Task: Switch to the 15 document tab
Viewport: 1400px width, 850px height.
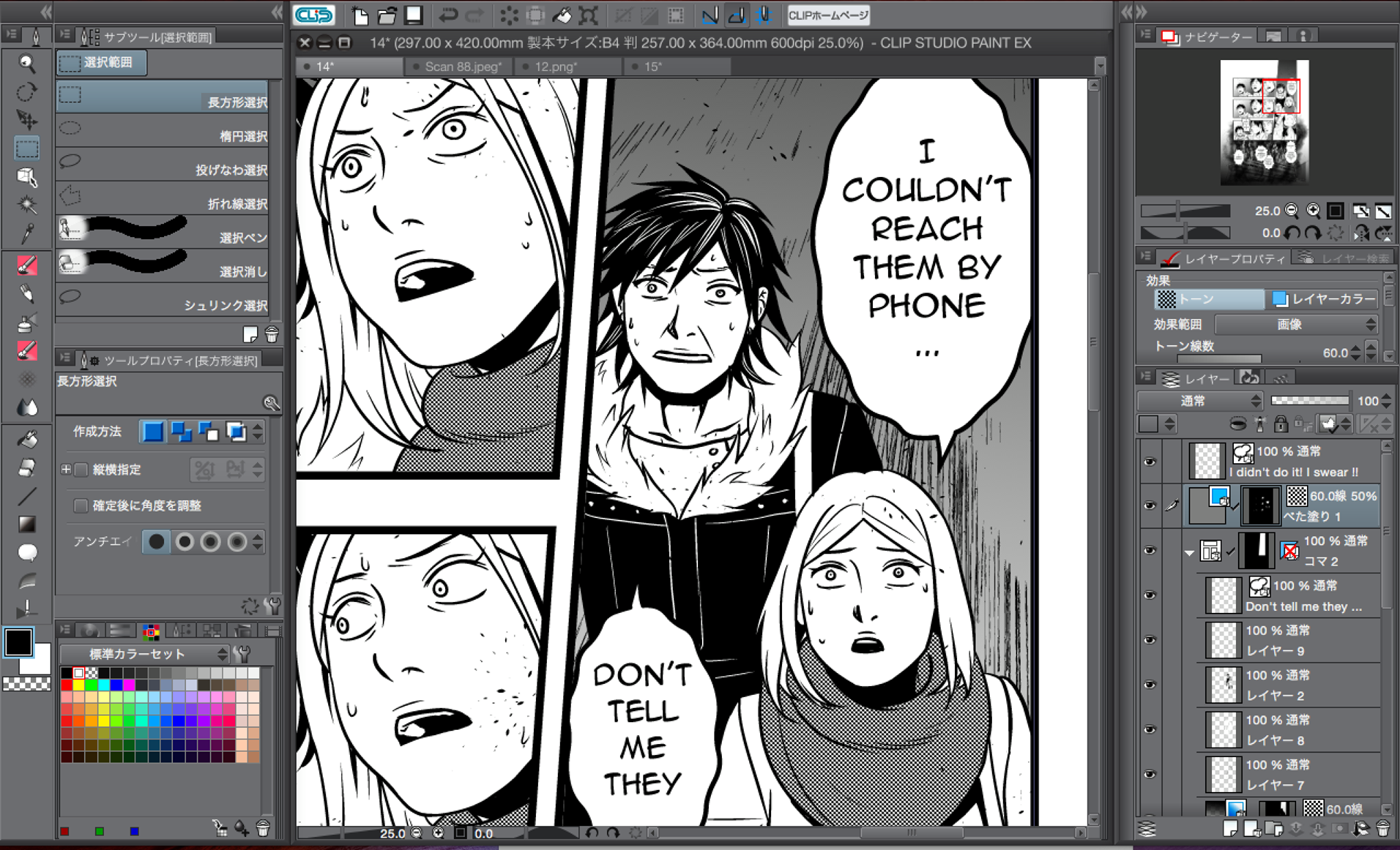Action: pos(677,66)
